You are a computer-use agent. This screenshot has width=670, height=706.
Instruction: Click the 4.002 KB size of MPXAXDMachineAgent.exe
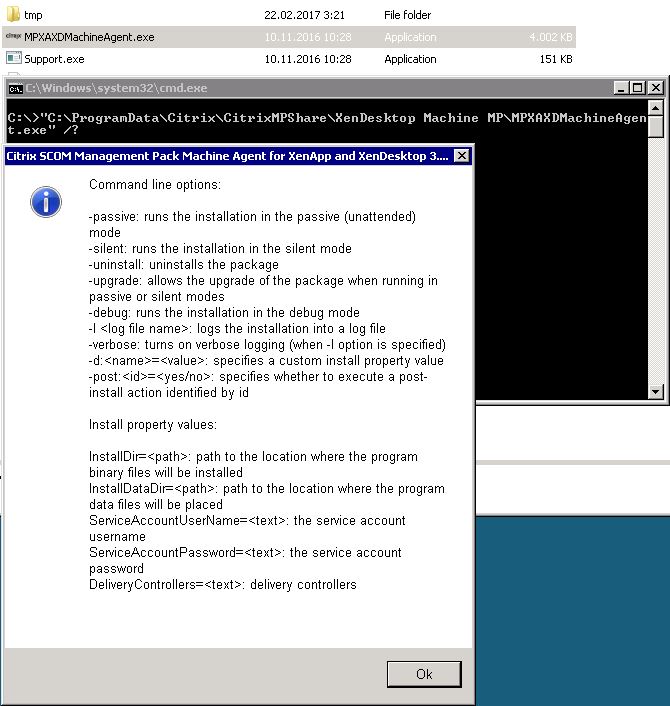click(x=550, y=37)
